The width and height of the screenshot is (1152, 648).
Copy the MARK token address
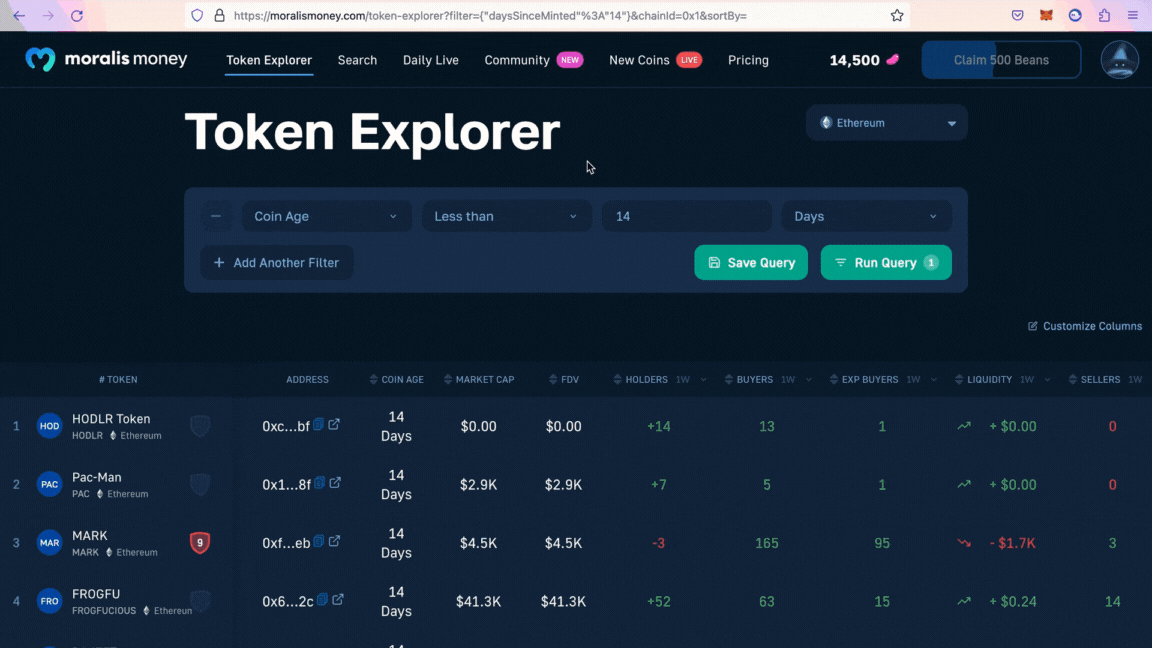point(318,541)
